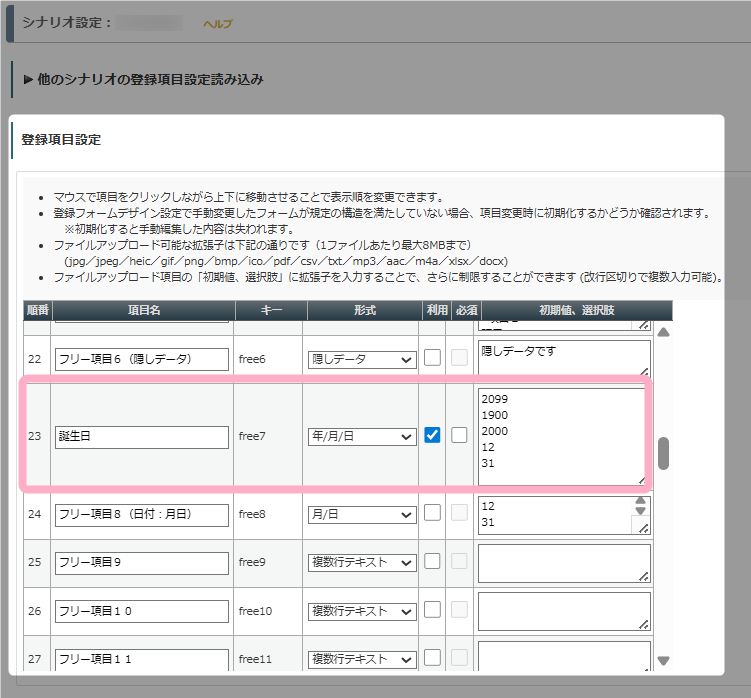
Task: Uncheck 利用 checkbox for 誕生日
Action: (433, 435)
